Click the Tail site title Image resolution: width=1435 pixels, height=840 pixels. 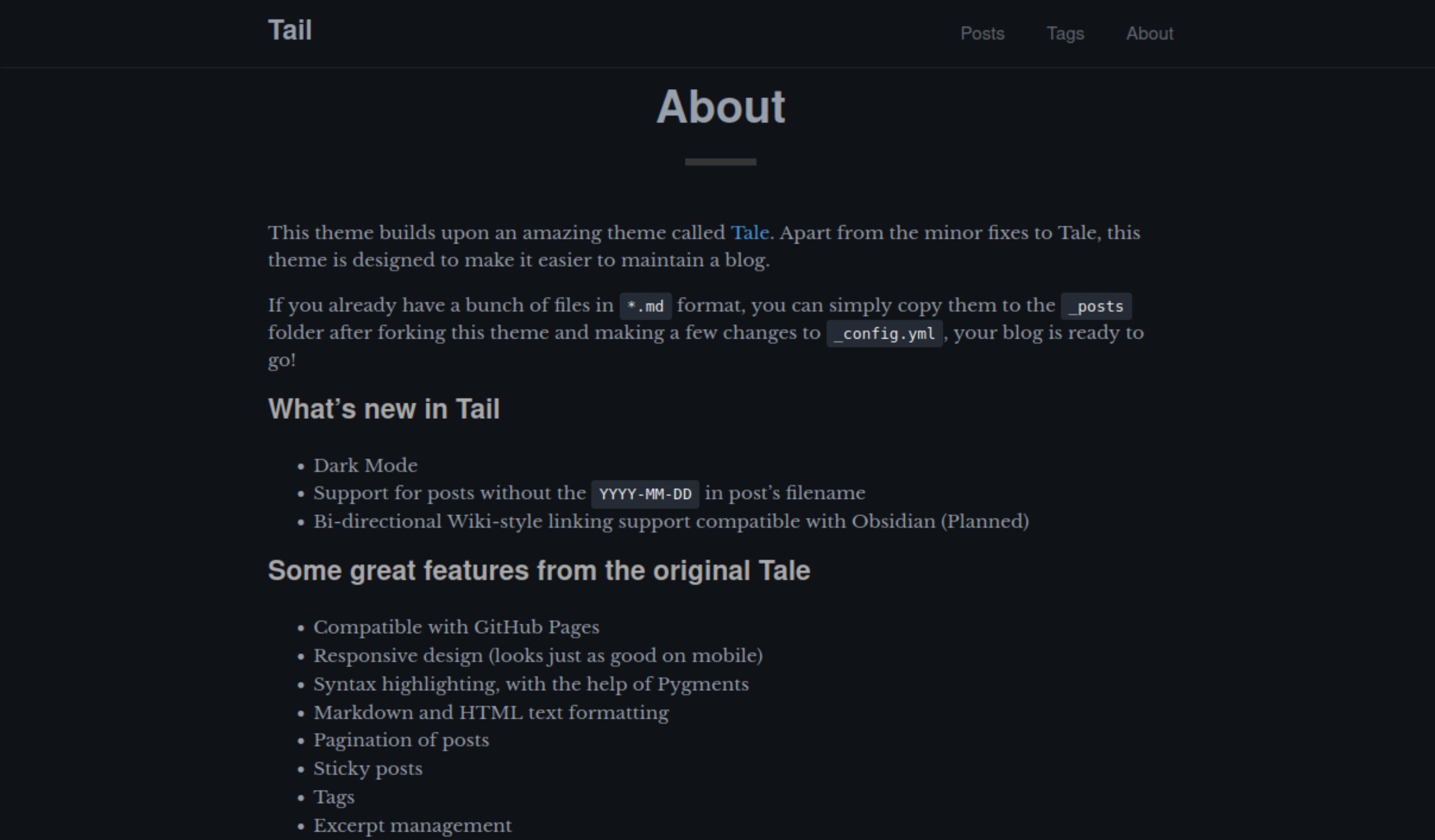[290, 31]
